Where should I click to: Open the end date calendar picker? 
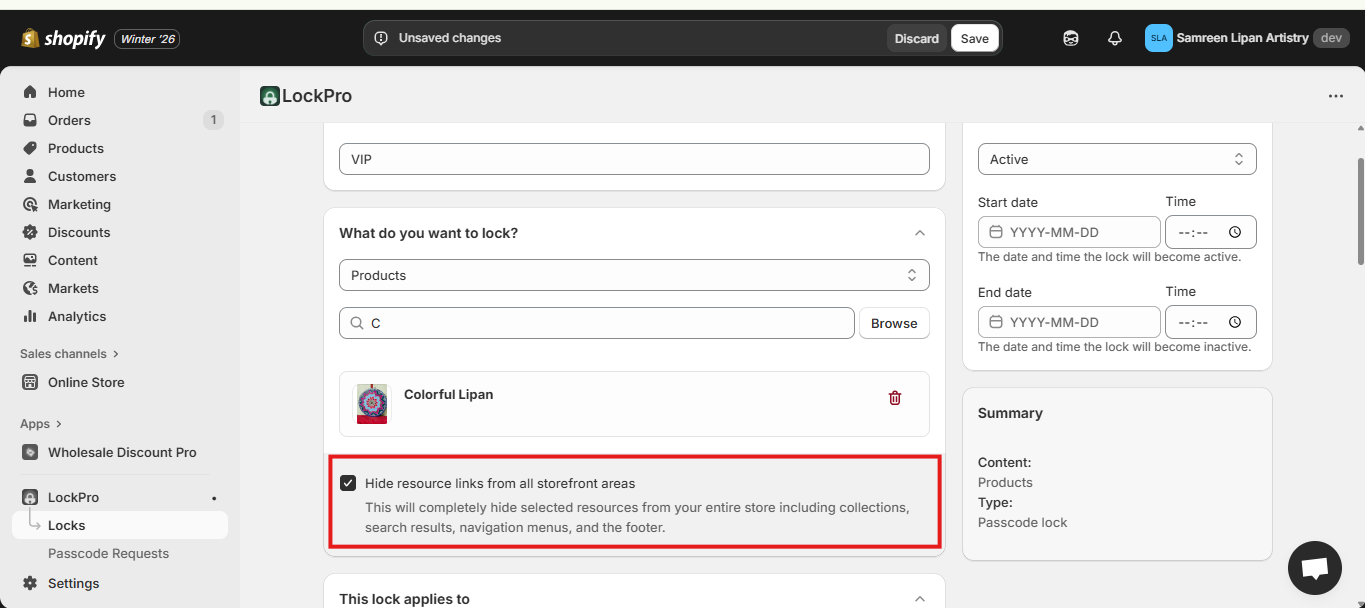(x=995, y=322)
